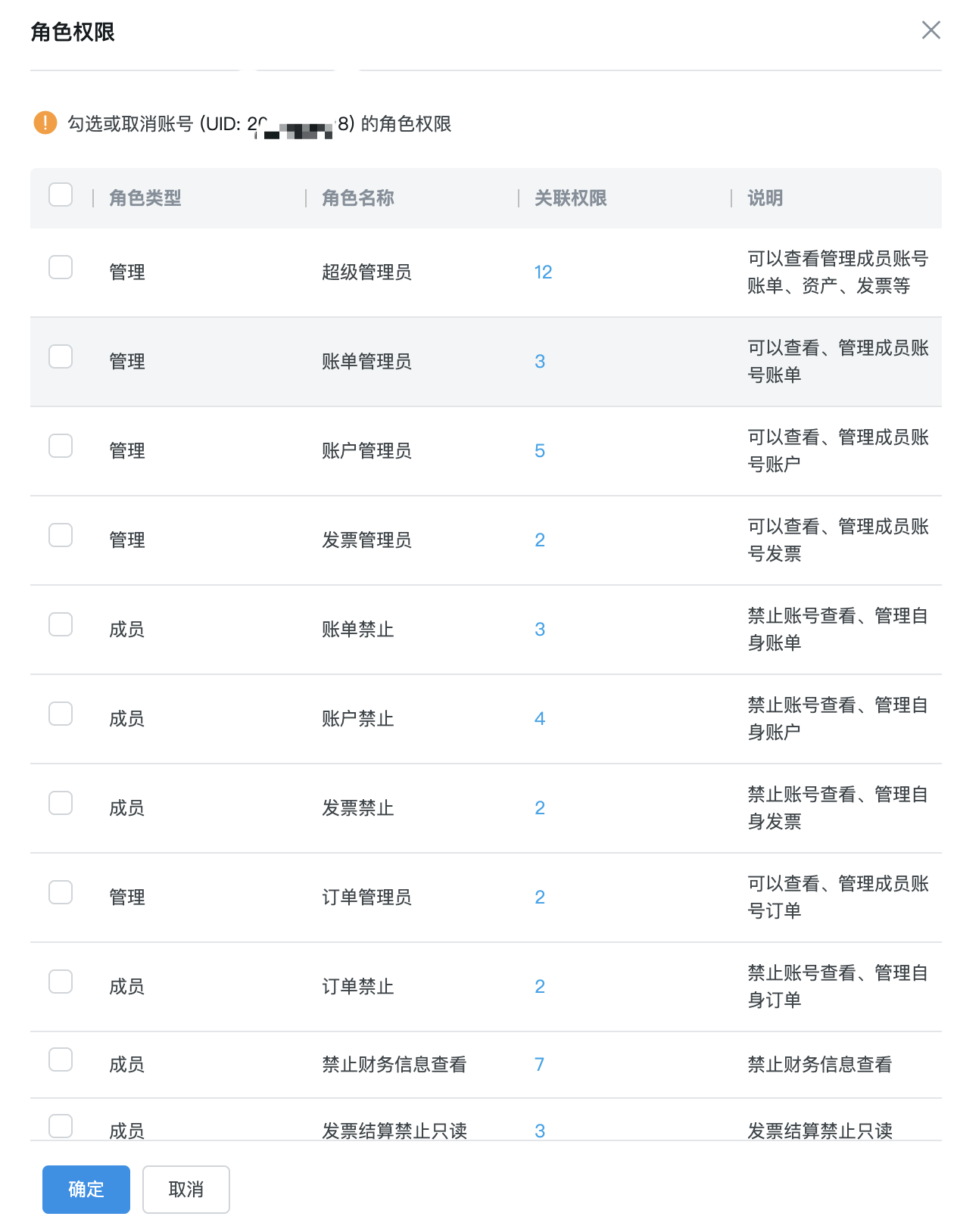Click the 角色类型 column header
Screen dimensions: 957x1232
(145, 198)
